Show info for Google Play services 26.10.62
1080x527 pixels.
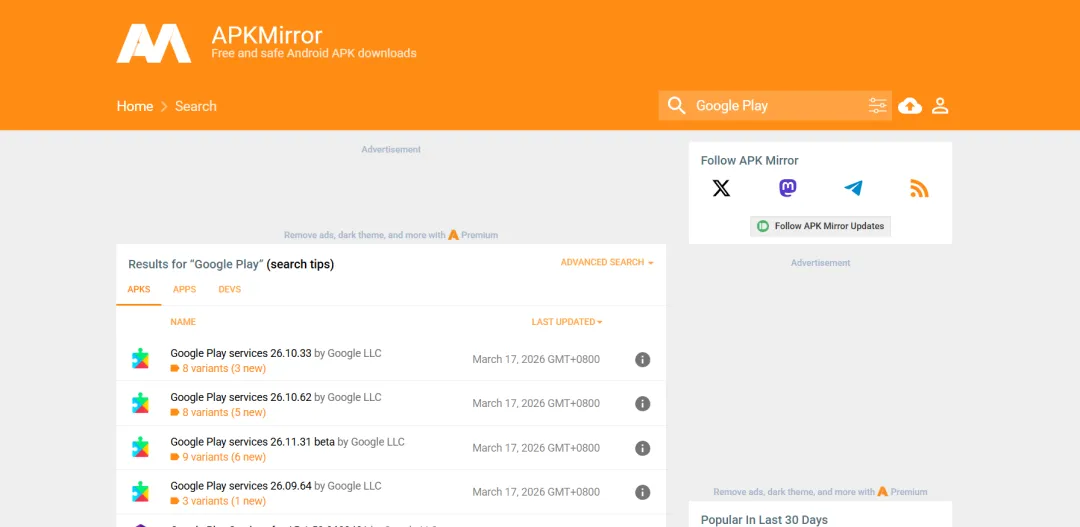(x=643, y=404)
